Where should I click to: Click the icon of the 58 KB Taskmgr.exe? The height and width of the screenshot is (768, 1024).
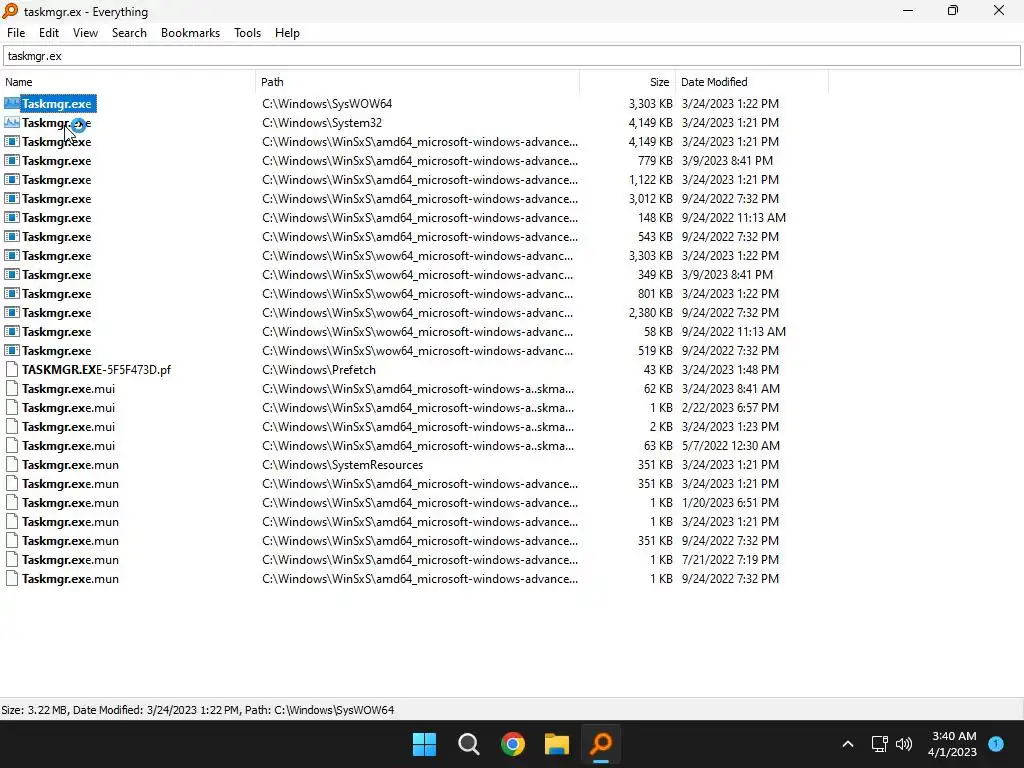pyautogui.click(x=12, y=331)
